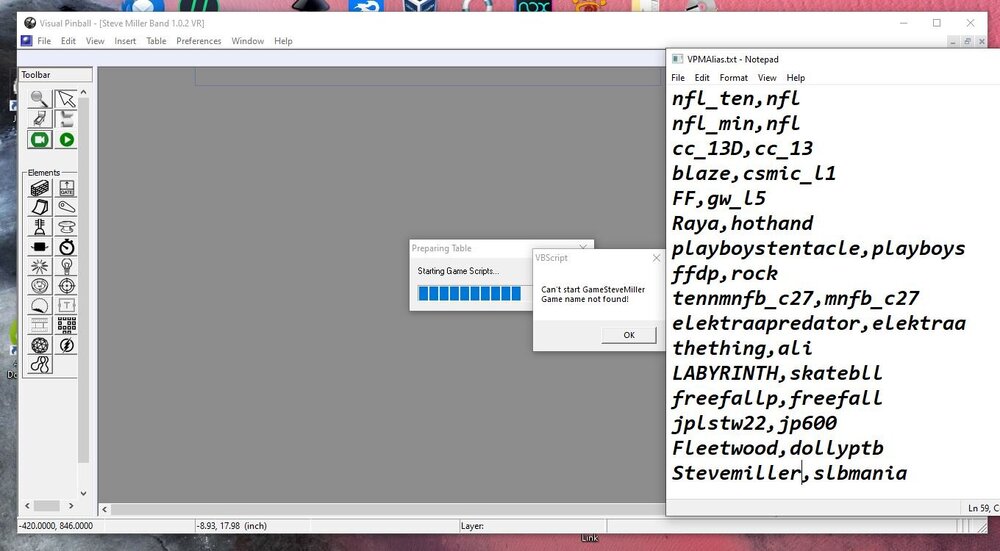Screen dimensions: 1000x551
Task: Open the Preferences menu
Action: [198, 41]
